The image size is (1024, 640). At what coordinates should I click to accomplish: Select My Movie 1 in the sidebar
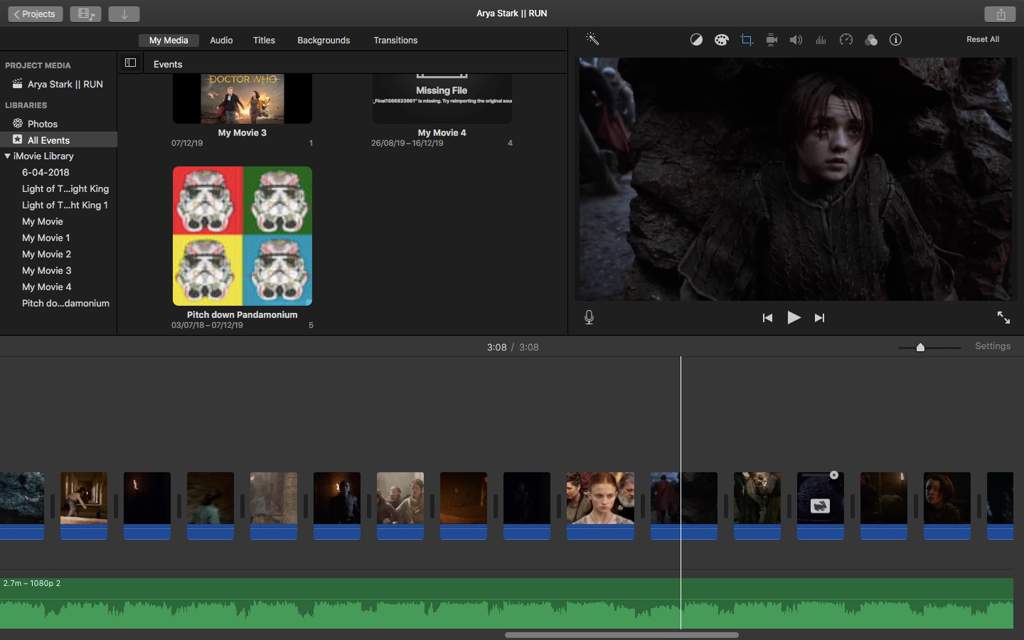click(46, 238)
